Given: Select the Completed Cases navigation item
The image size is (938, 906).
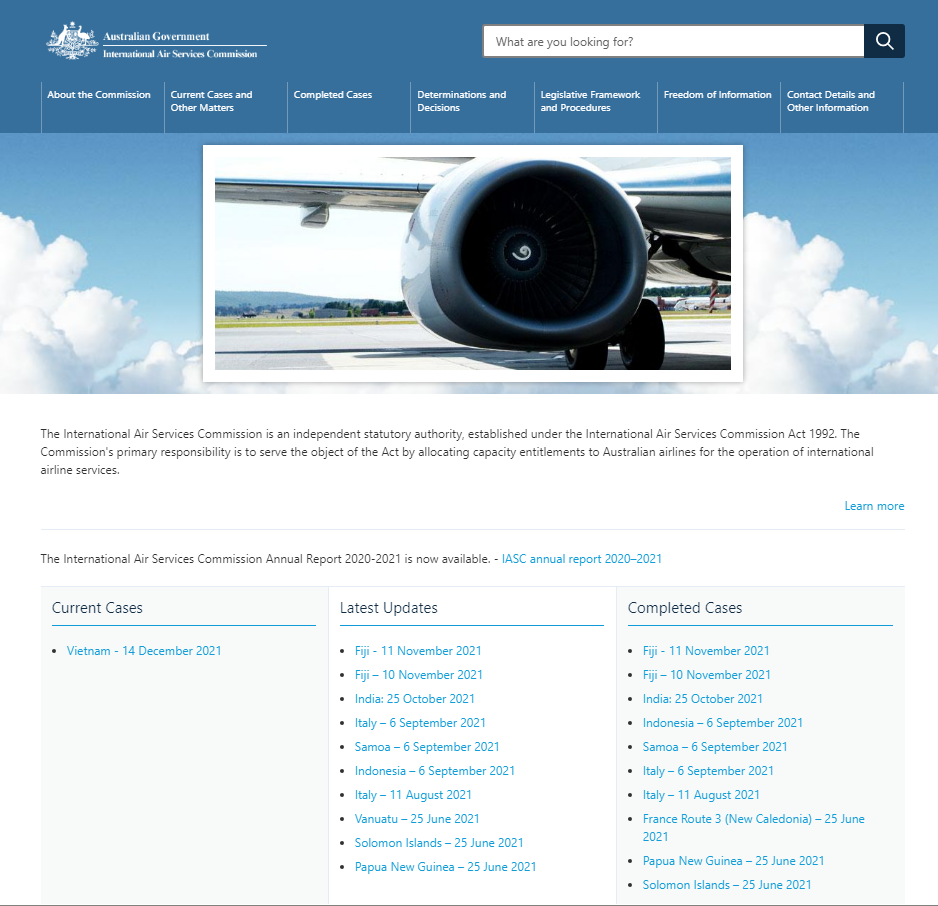Looking at the screenshot, I should point(332,95).
